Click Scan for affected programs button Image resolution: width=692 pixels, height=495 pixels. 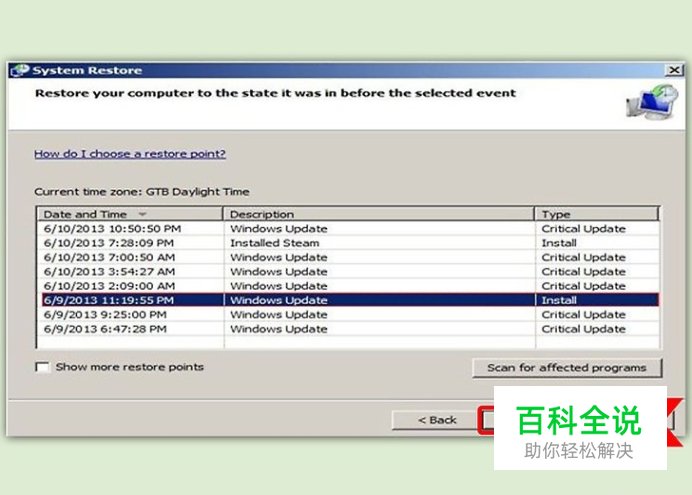pyautogui.click(x=567, y=368)
